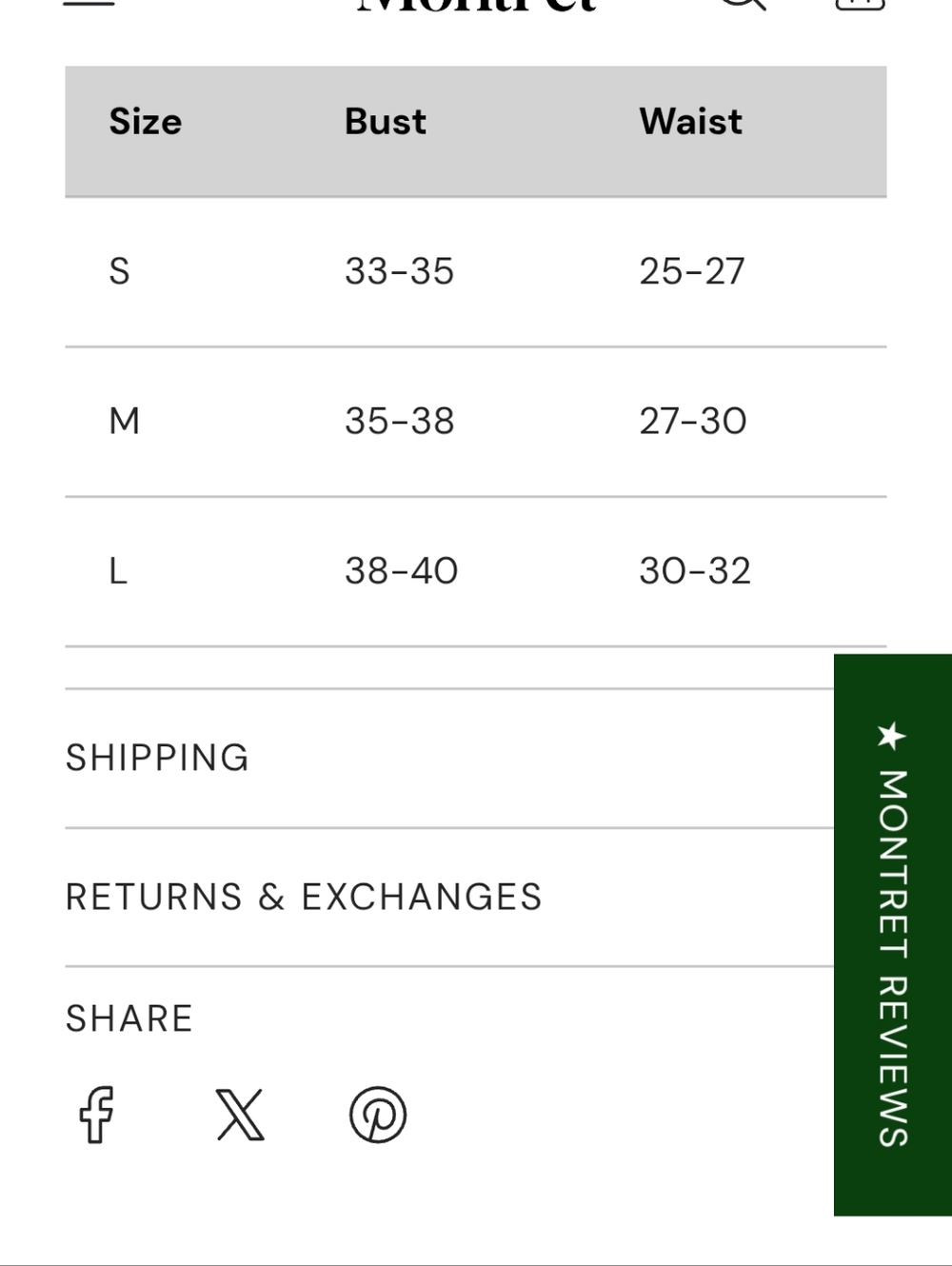Share the product on Facebook
Viewport: 952px width, 1266px height.
[x=96, y=1114]
